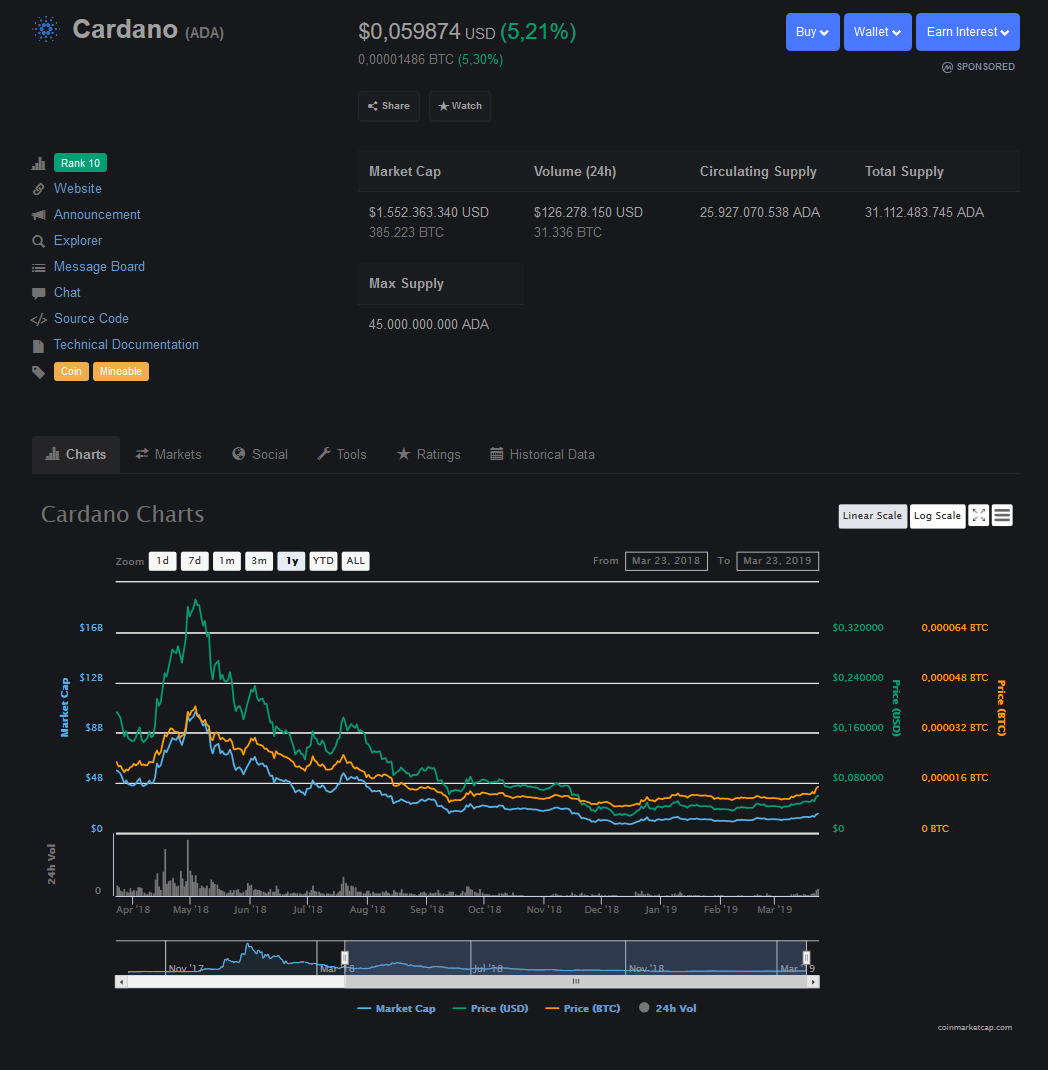Open the Chat link
The image size is (1048, 1070).
pyautogui.click(x=67, y=292)
